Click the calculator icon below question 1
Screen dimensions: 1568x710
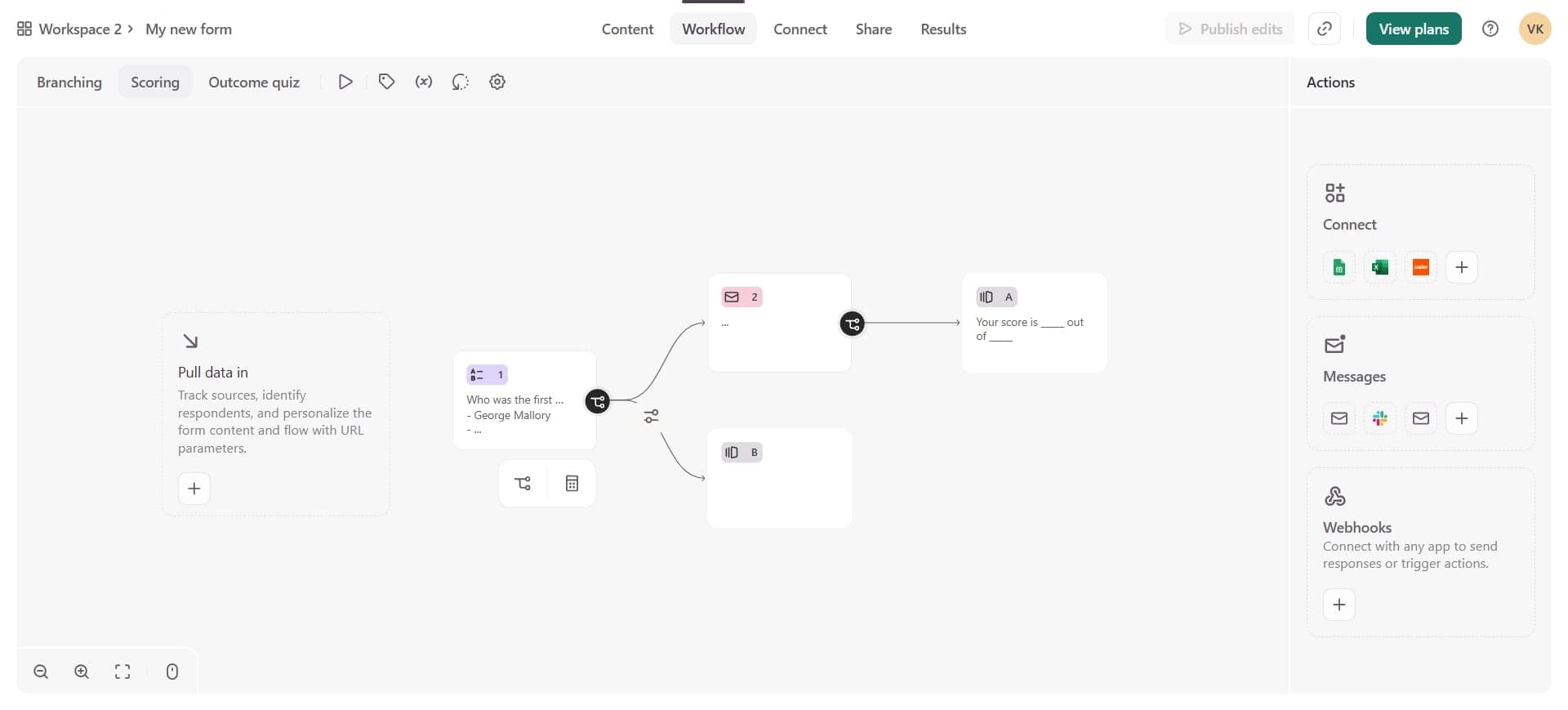pyautogui.click(x=572, y=484)
